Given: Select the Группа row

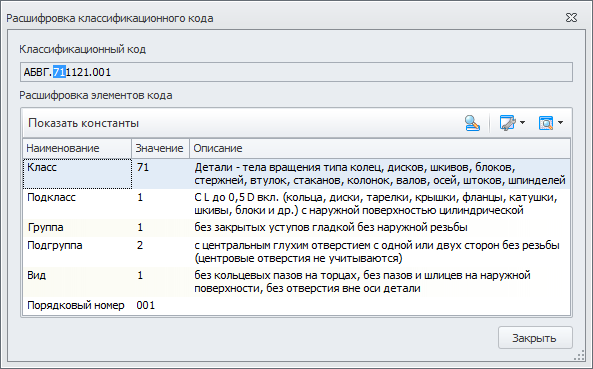Looking at the screenshot, I should click(x=296, y=228).
